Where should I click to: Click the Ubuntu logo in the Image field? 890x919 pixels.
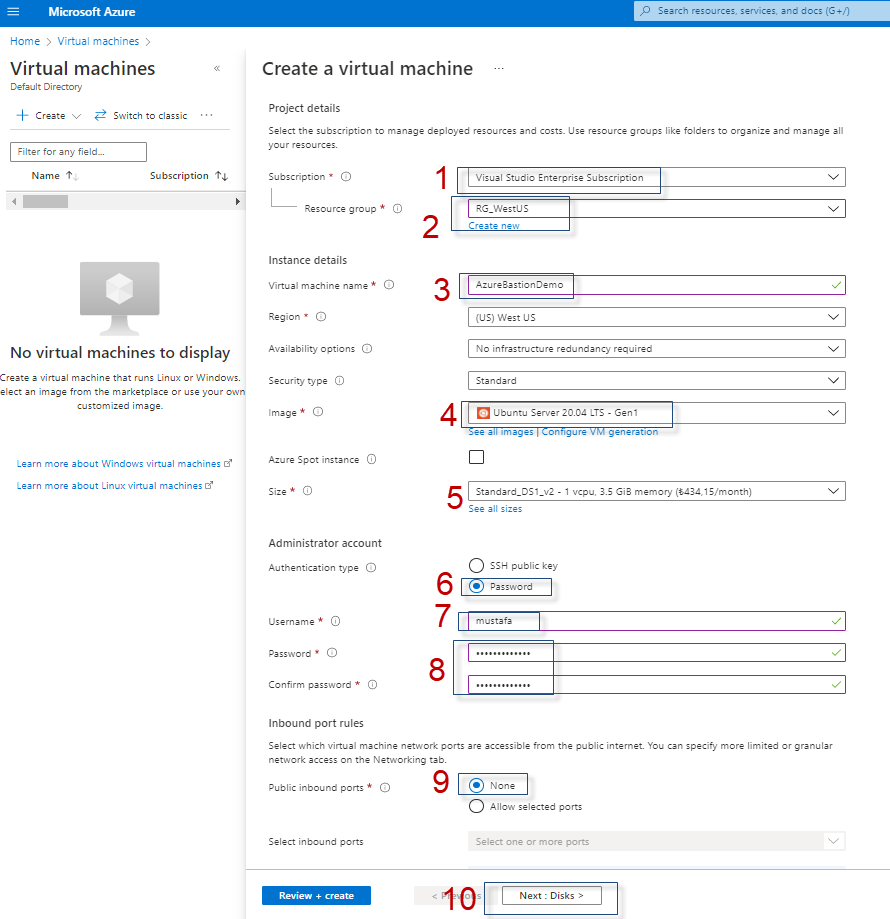(x=483, y=413)
